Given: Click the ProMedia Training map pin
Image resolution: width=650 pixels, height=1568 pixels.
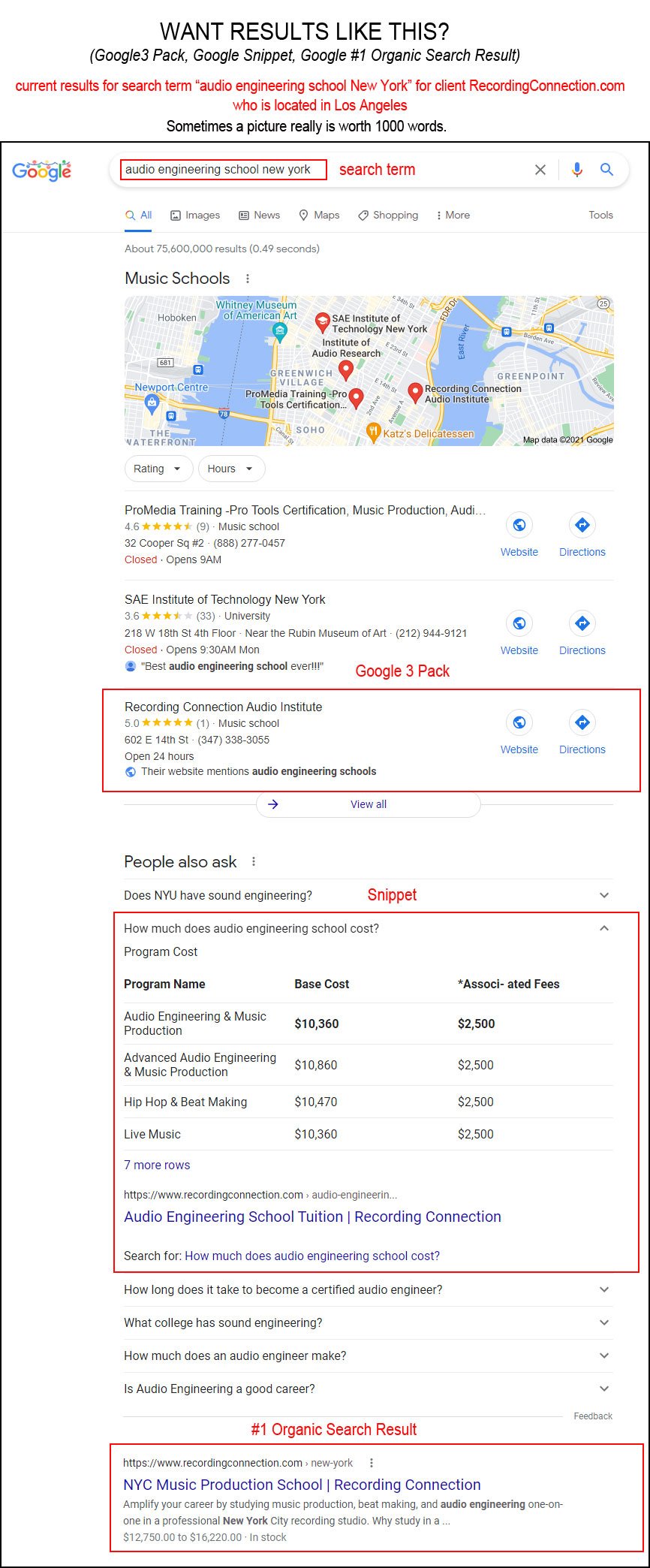Looking at the screenshot, I should pyautogui.click(x=357, y=398).
